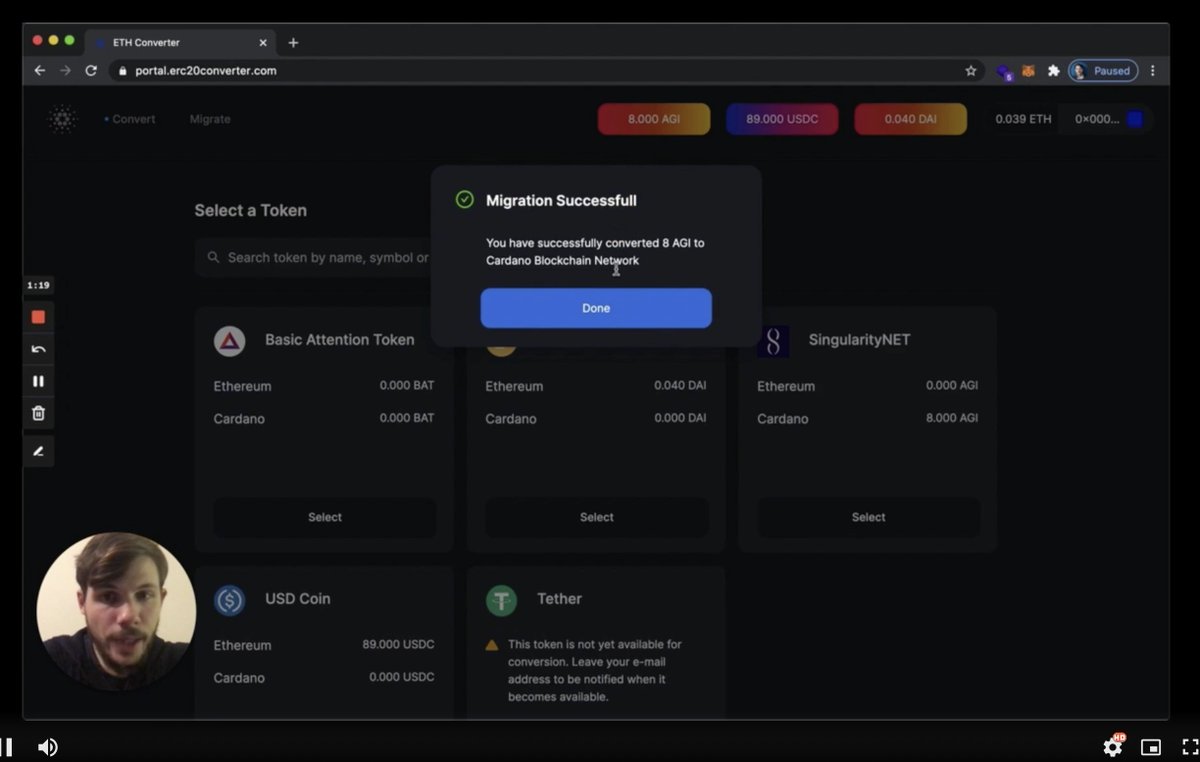This screenshot has width=1200, height=762.
Task: Click the Tether warning triangle icon
Action: 492,645
